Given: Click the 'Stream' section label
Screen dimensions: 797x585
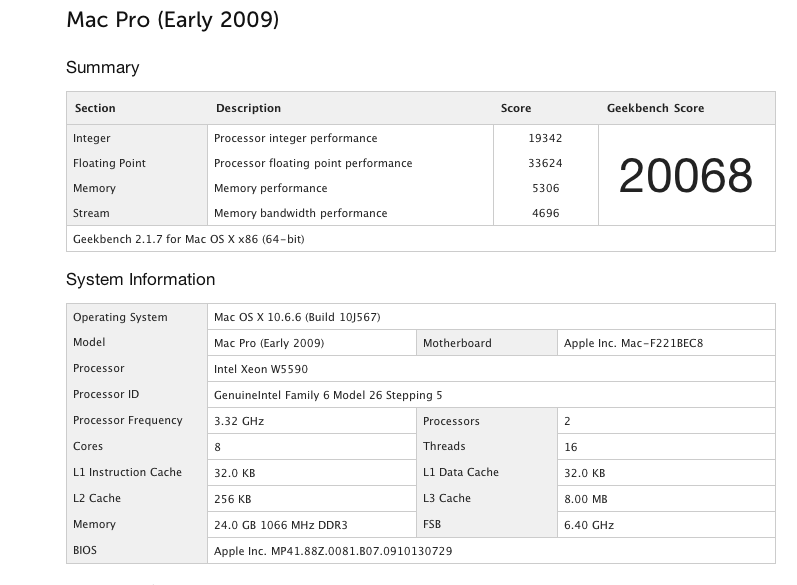Looking at the screenshot, I should click(x=91, y=213).
